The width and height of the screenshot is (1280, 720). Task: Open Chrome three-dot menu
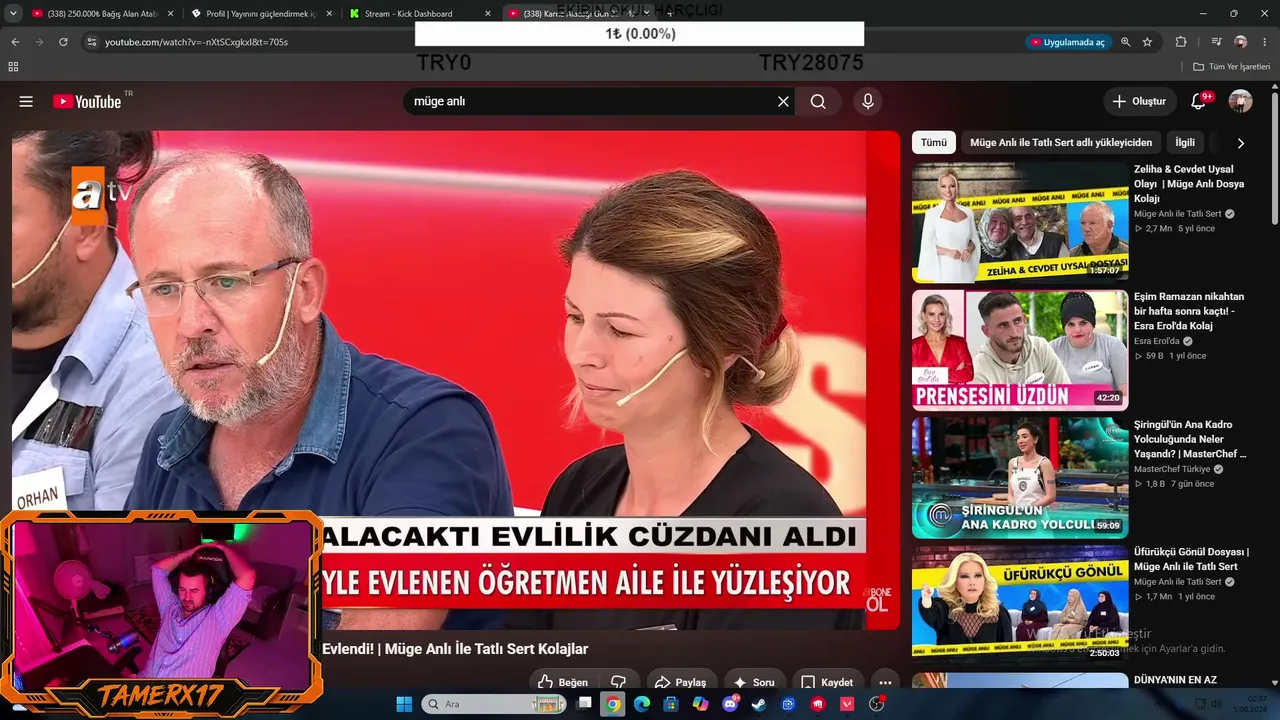(1265, 42)
